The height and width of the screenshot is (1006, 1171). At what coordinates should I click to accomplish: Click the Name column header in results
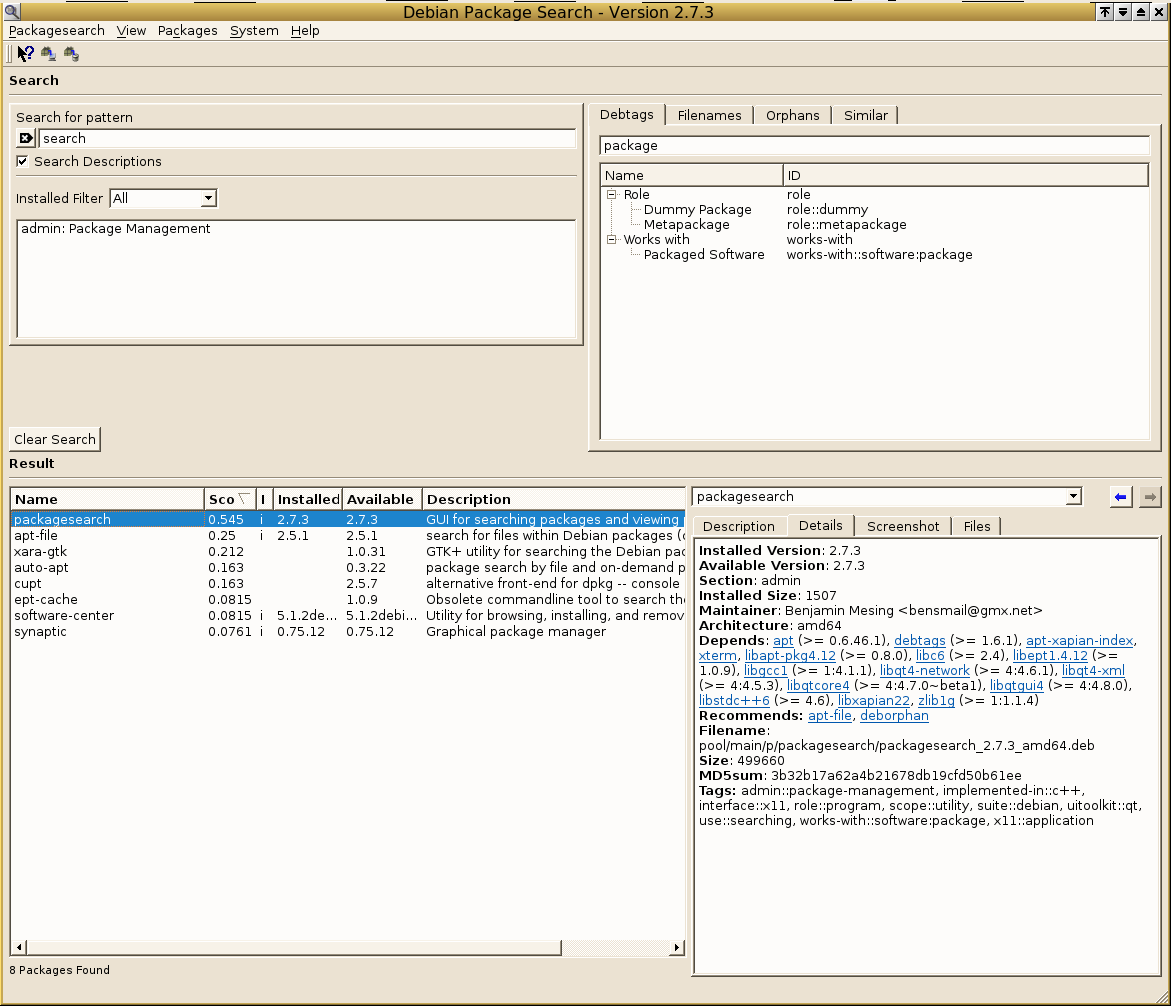coord(108,499)
